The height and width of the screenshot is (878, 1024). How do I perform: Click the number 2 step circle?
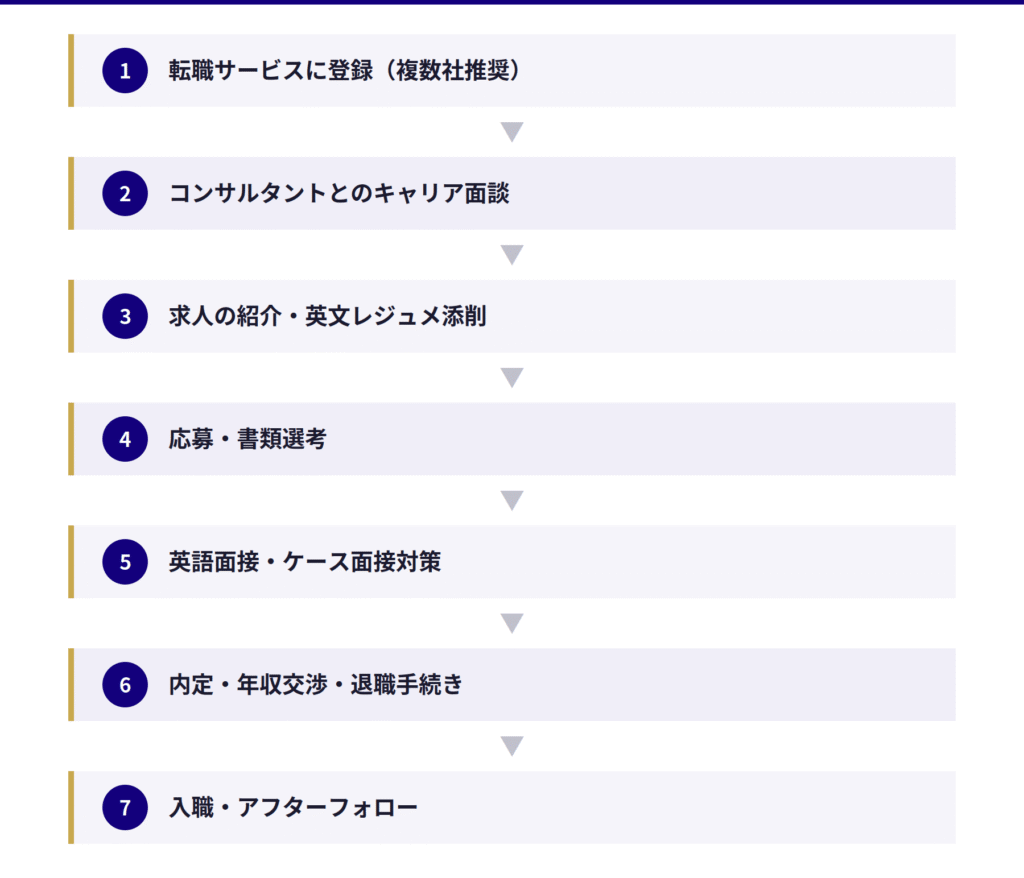tap(125, 193)
